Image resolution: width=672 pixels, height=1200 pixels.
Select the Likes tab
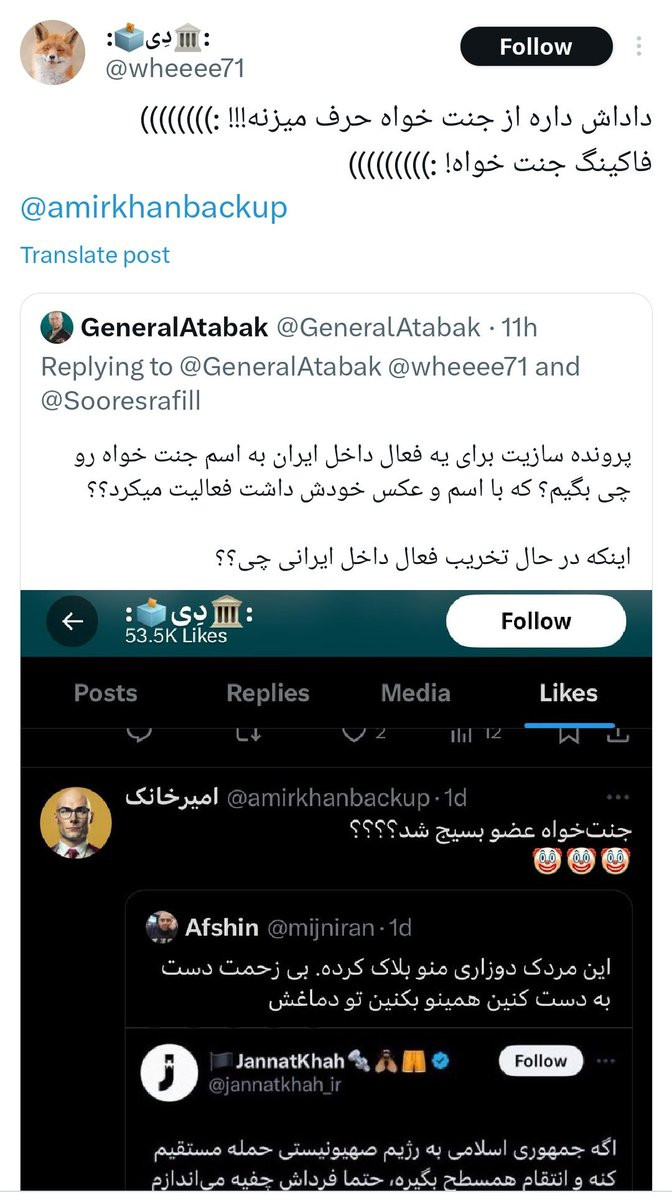pyautogui.click(x=568, y=693)
